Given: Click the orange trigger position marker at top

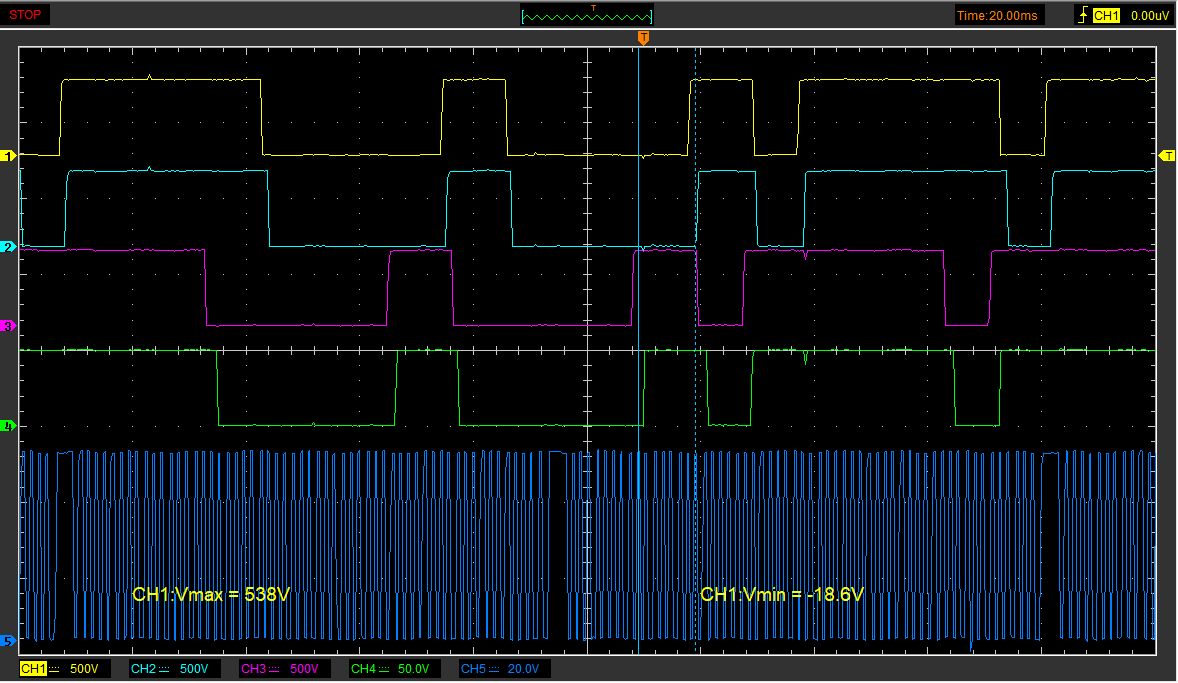Looking at the screenshot, I should 644,37.
